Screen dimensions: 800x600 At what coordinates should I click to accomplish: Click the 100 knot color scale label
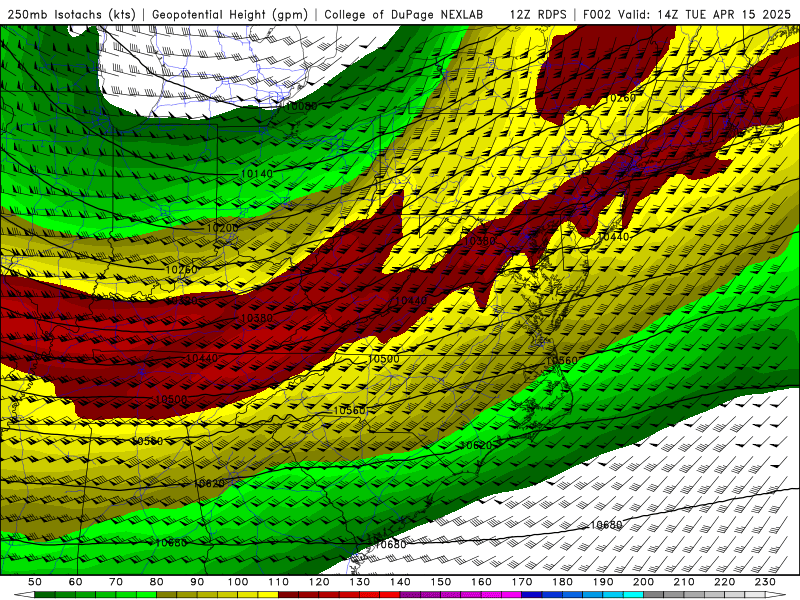coord(238,582)
